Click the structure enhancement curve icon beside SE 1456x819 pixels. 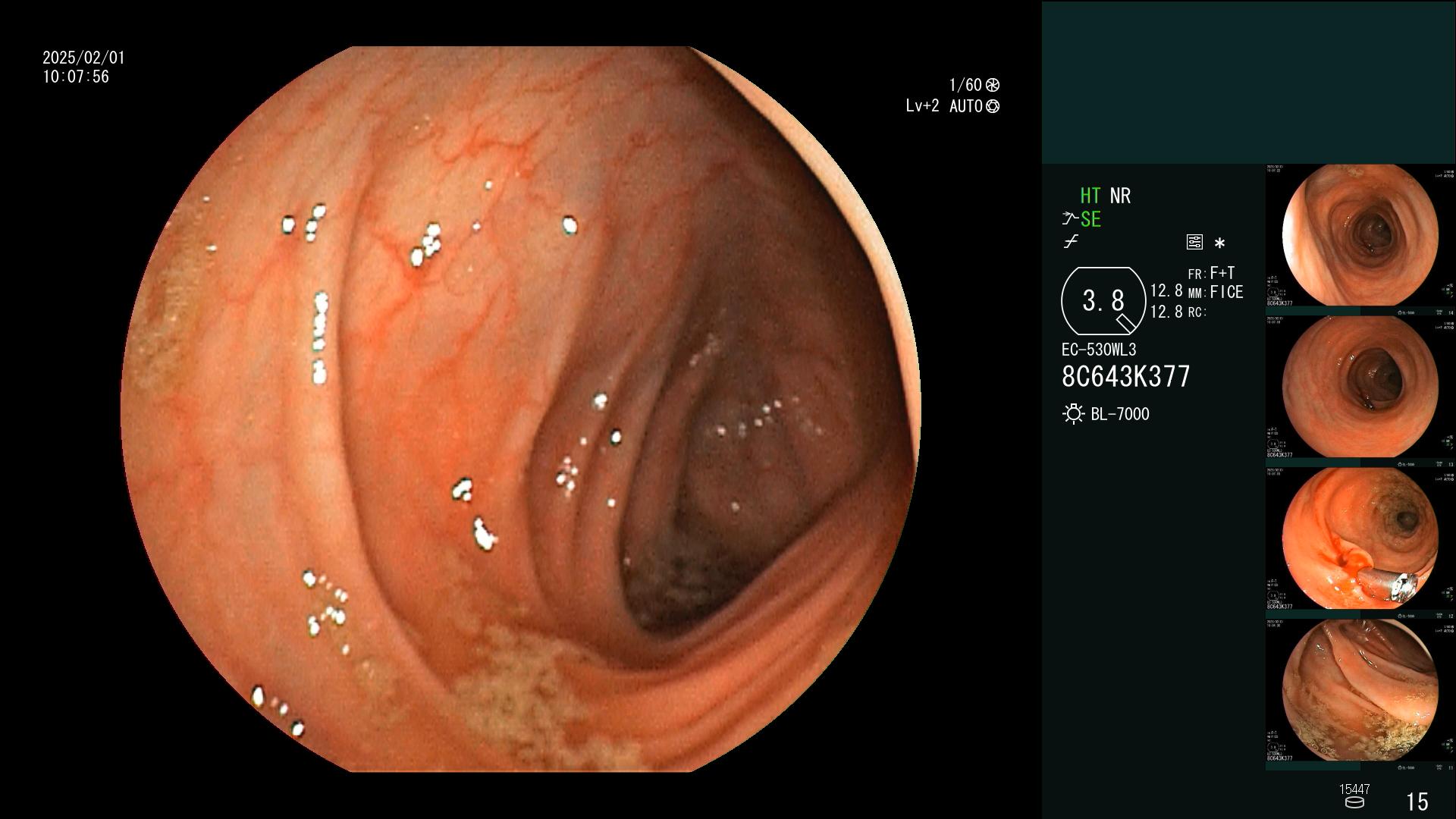pyautogui.click(x=1070, y=219)
